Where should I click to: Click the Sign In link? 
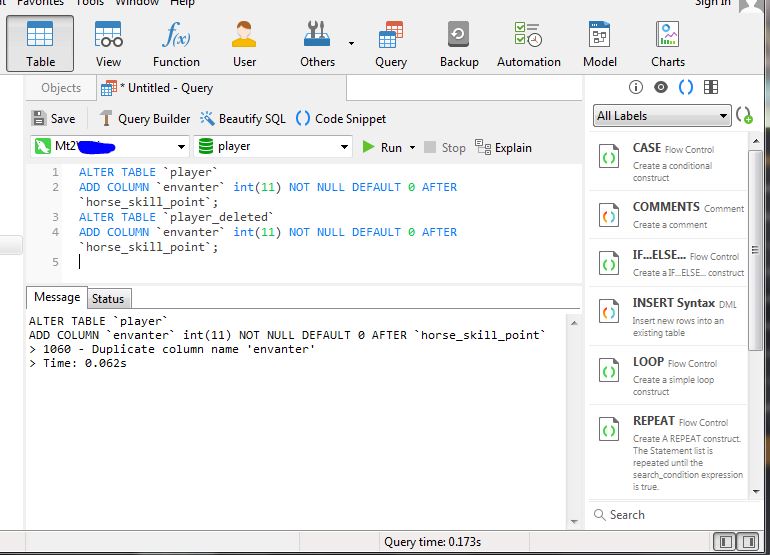pos(713,2)
